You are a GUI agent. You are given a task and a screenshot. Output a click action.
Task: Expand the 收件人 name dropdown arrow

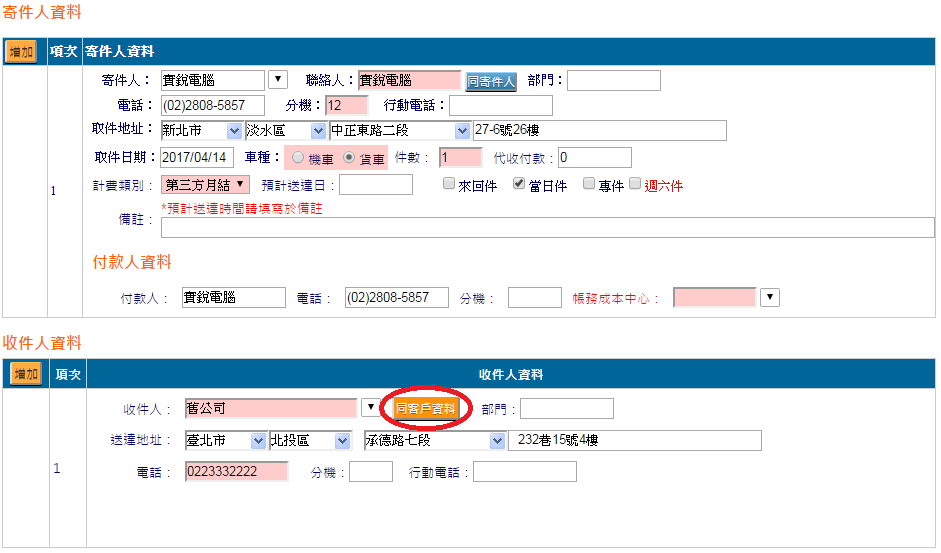pos(369,408)
